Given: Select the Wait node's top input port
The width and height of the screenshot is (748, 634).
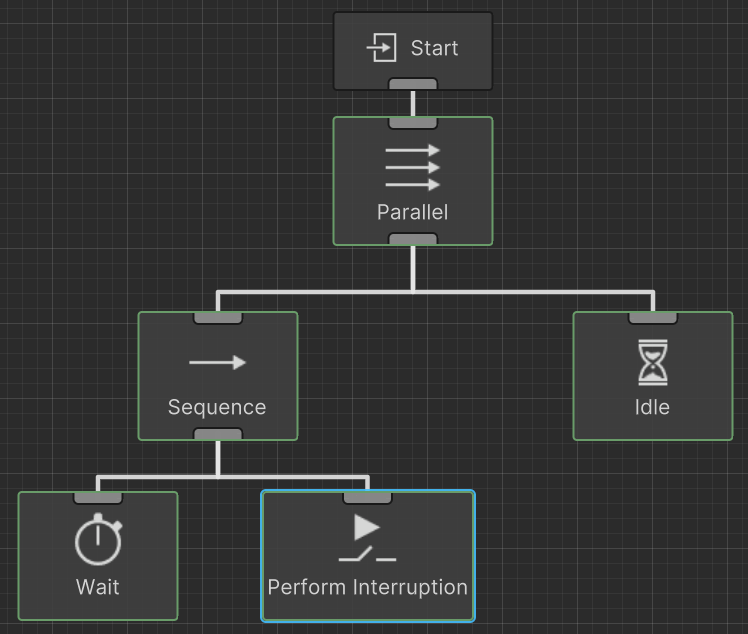Looking at the screenshot, I should coord(98,497).
